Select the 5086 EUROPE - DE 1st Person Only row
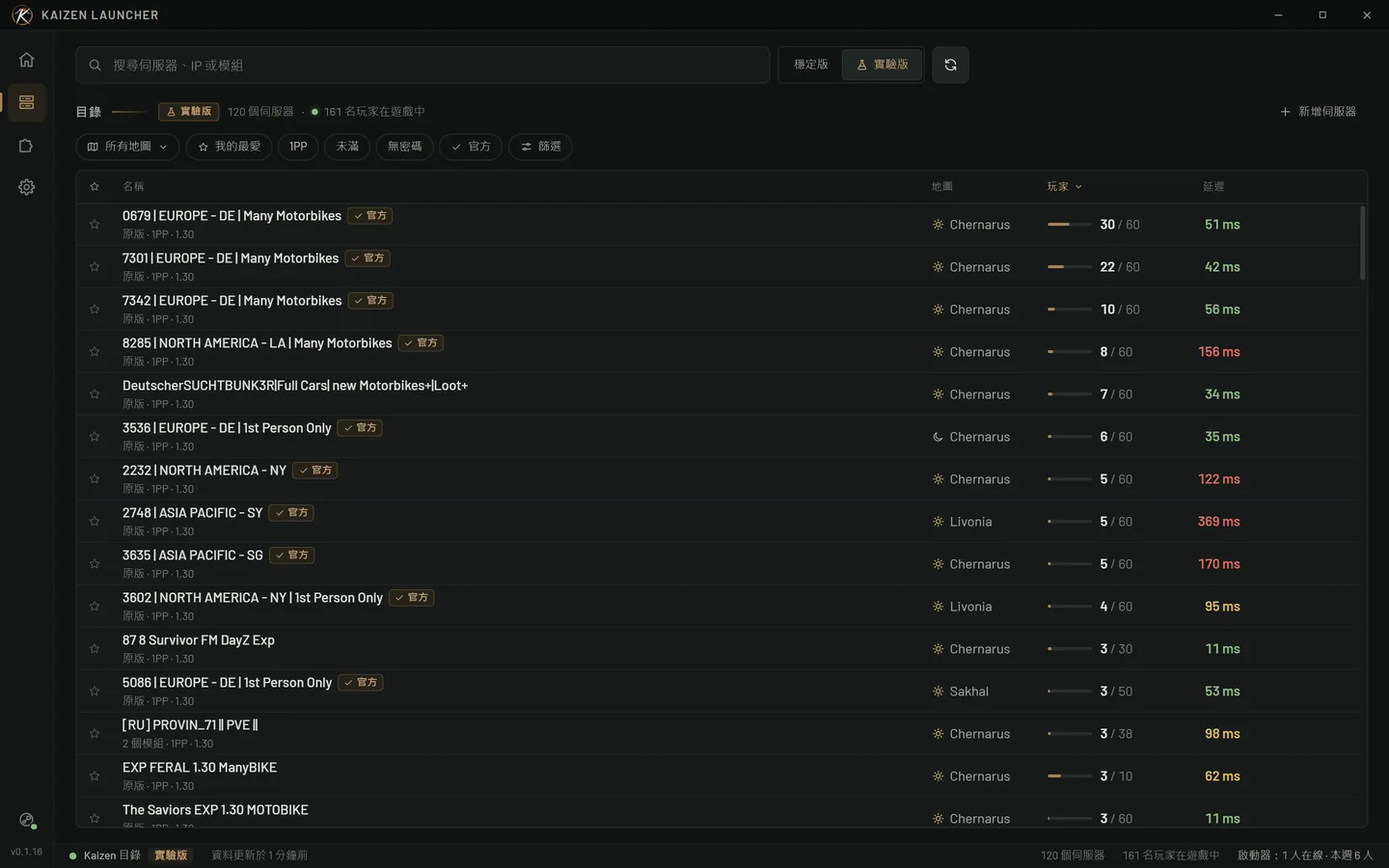 coord(718,692)
